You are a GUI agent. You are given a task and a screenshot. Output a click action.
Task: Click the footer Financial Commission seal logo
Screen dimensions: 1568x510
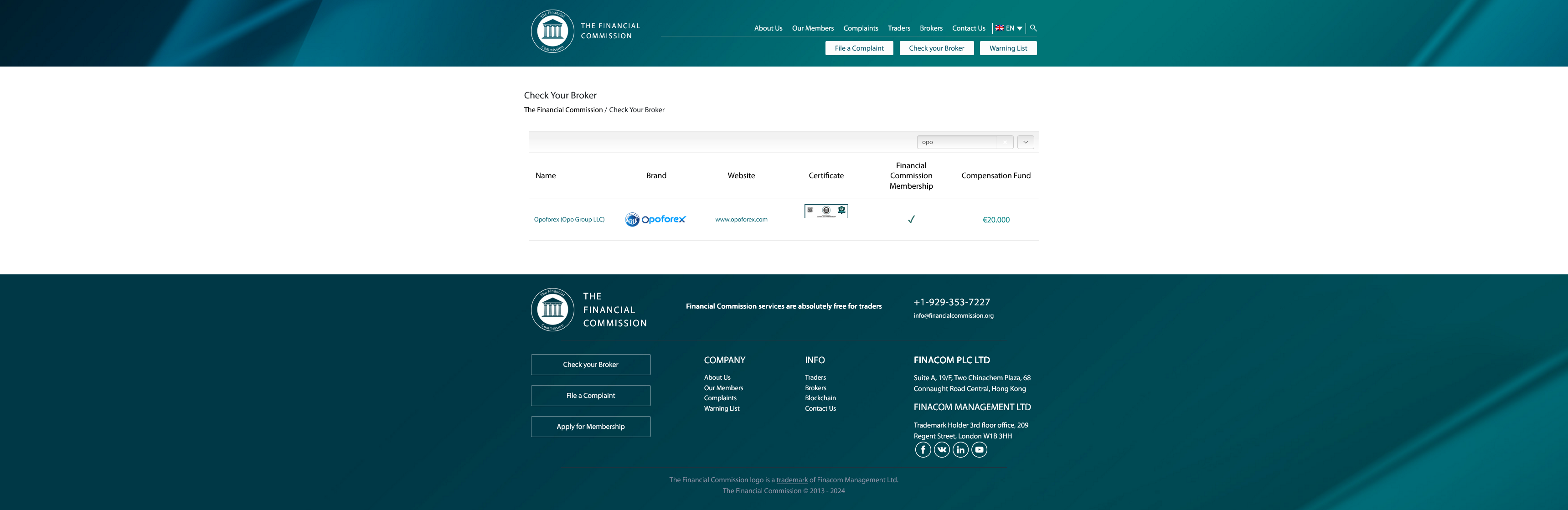click(552, 310)
